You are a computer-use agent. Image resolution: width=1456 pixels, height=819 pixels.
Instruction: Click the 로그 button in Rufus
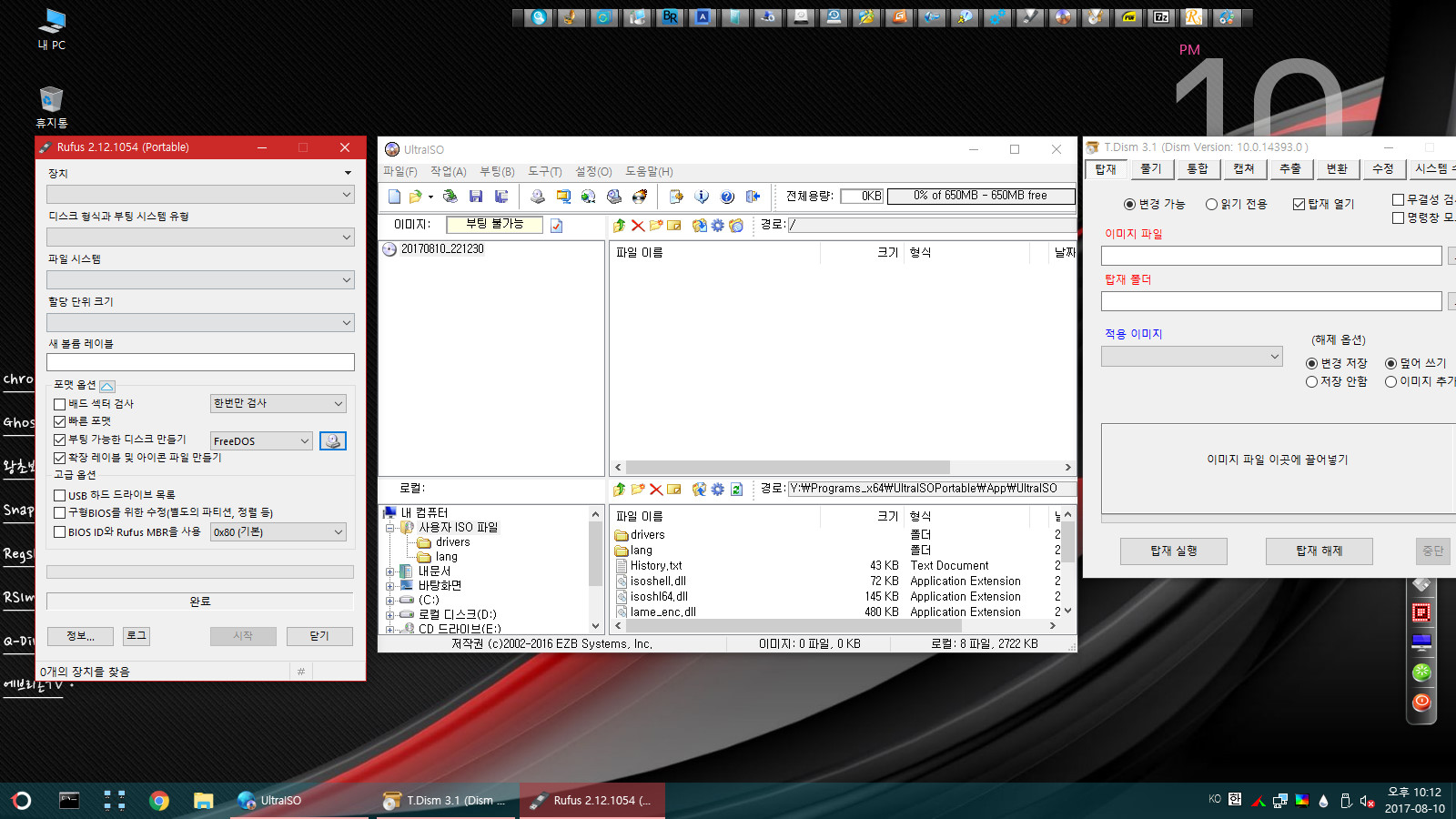click(x=136, y=636)
